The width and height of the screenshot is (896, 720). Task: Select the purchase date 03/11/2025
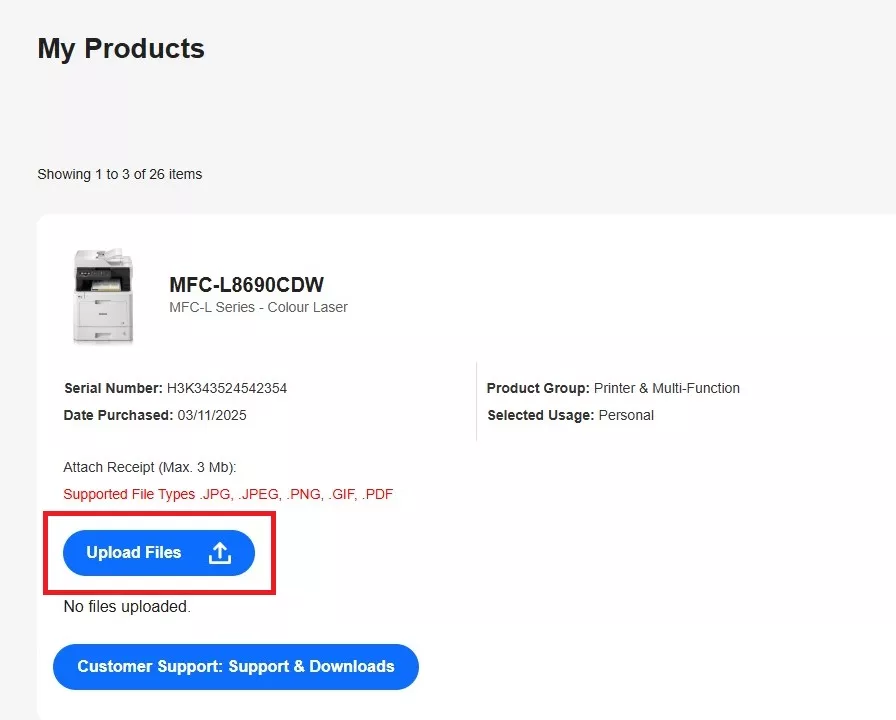pos(212,415)
